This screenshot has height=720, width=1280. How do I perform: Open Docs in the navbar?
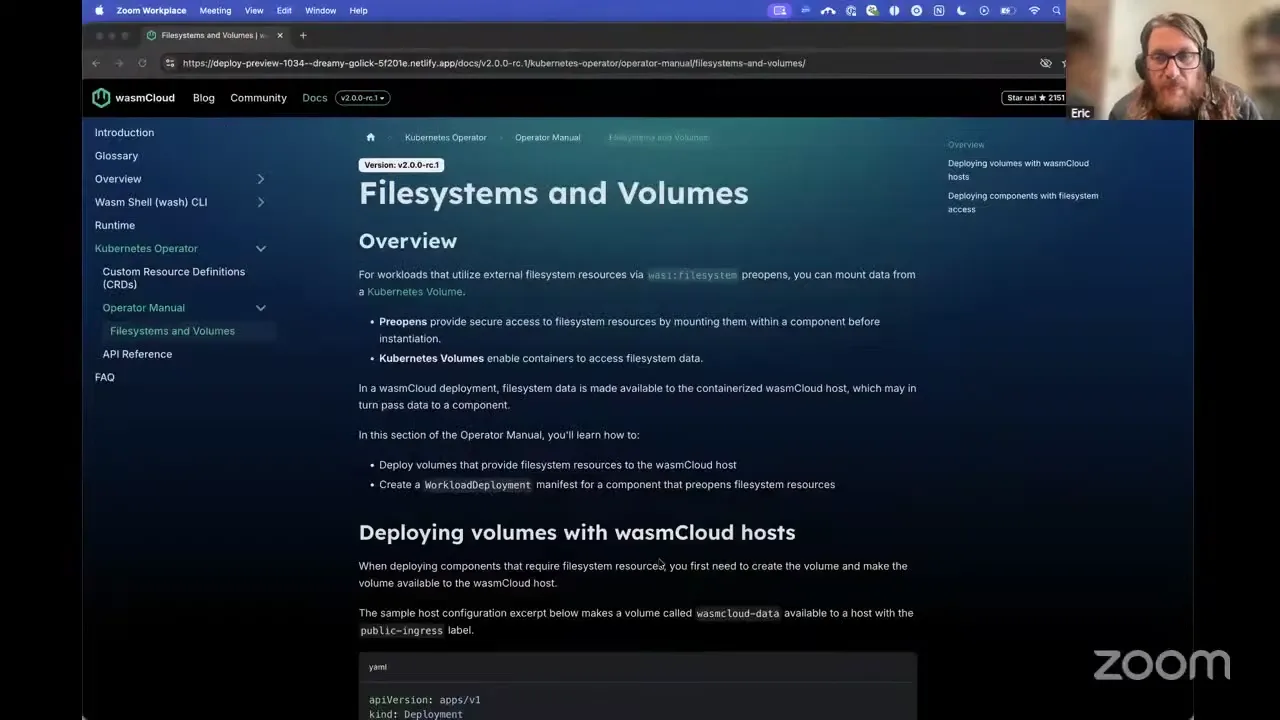(314, 98)
